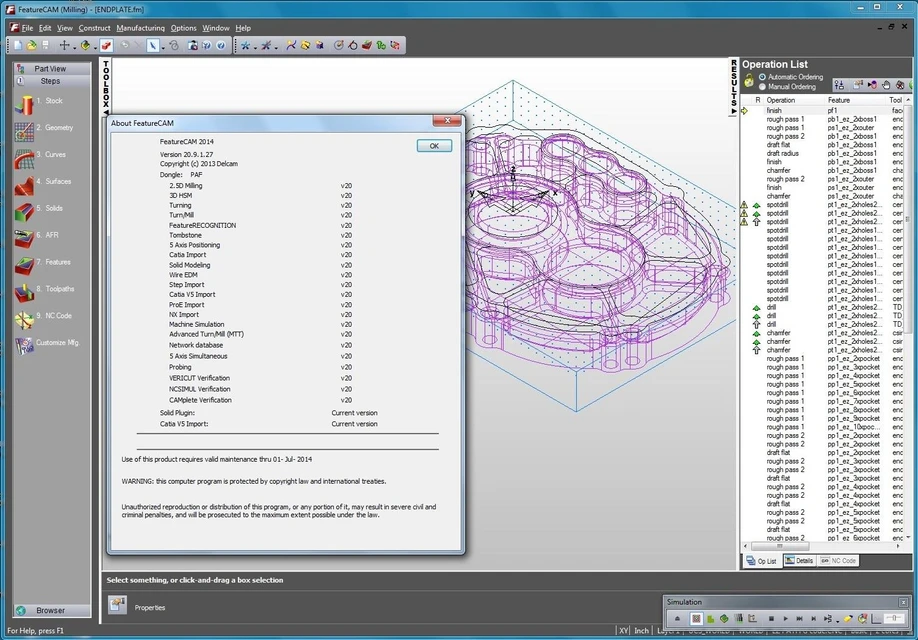
Task: Click the Browser globe icon
Action: click(21, 610)
